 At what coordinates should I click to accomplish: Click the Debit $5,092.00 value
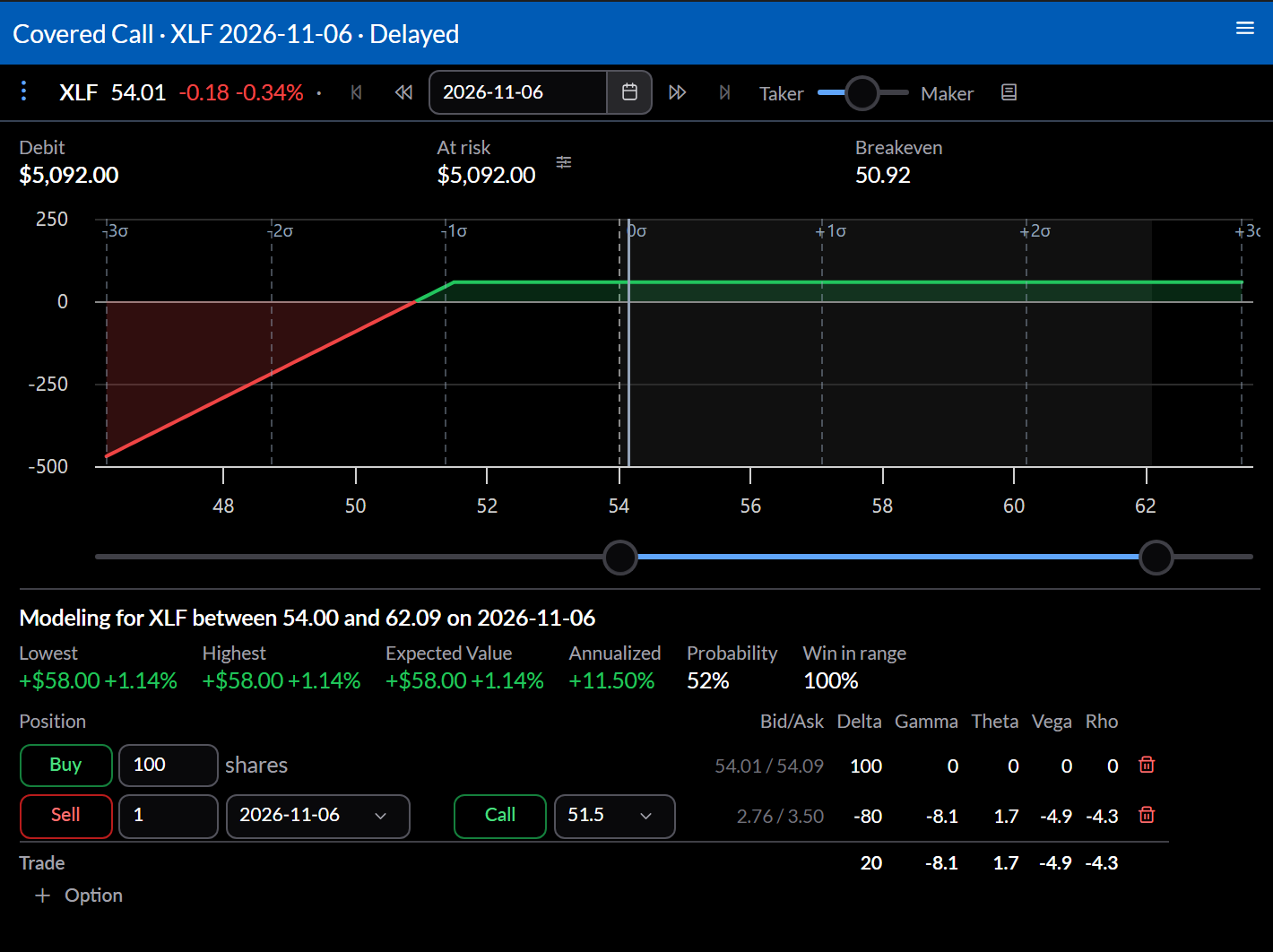[69, 175]
